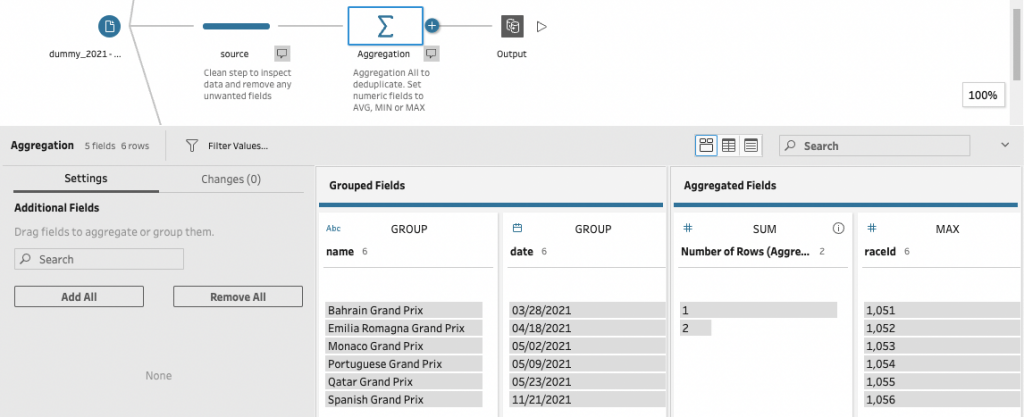Select the dummy_2021 input step icon

109,27
